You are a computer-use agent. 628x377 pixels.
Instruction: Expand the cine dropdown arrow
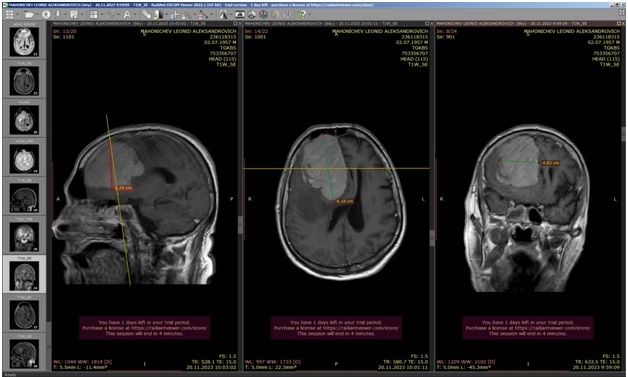(x=231, y=14)
